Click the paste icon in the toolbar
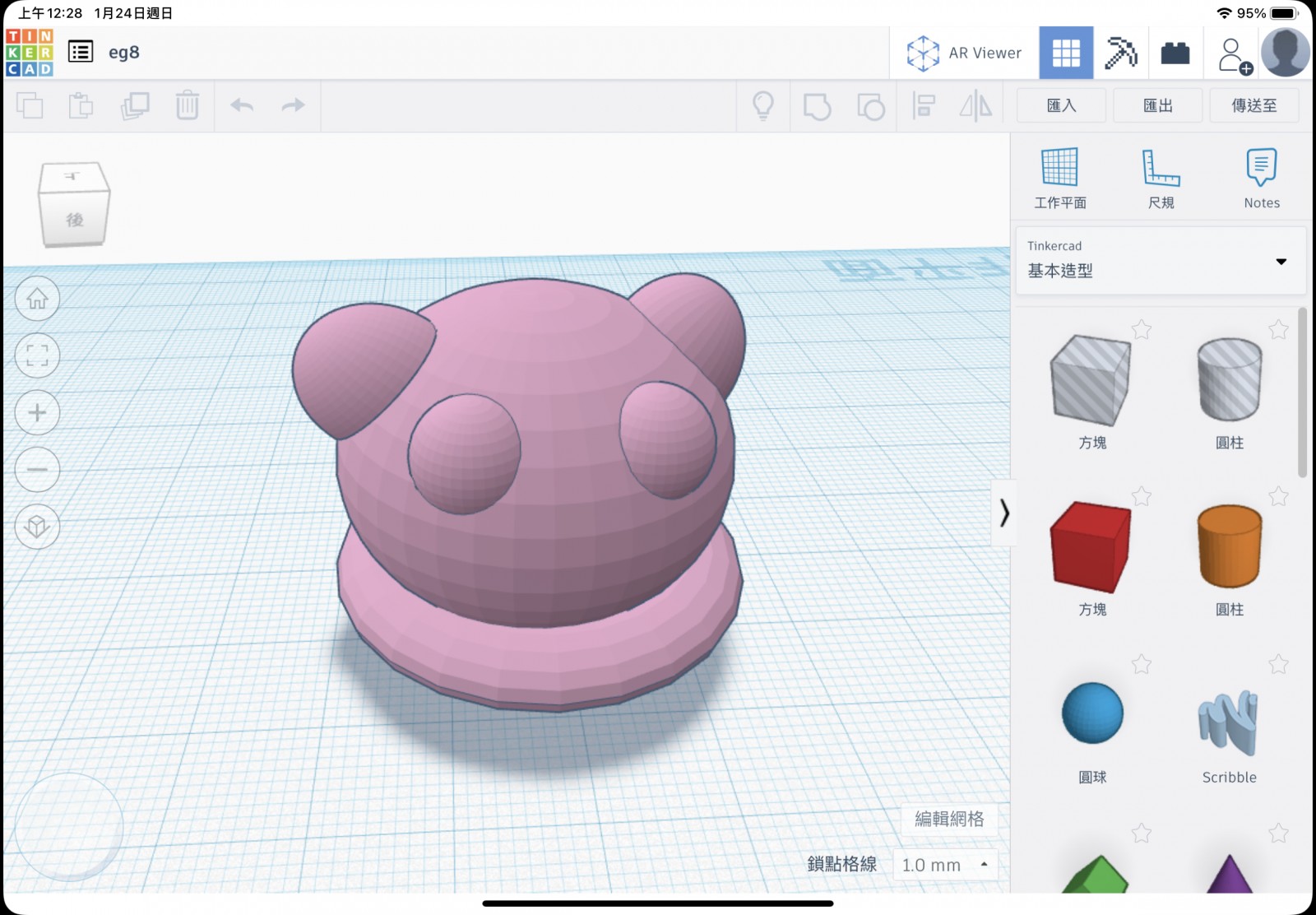This screenshot has height=915, width=1316. click(x=81, y=105)
